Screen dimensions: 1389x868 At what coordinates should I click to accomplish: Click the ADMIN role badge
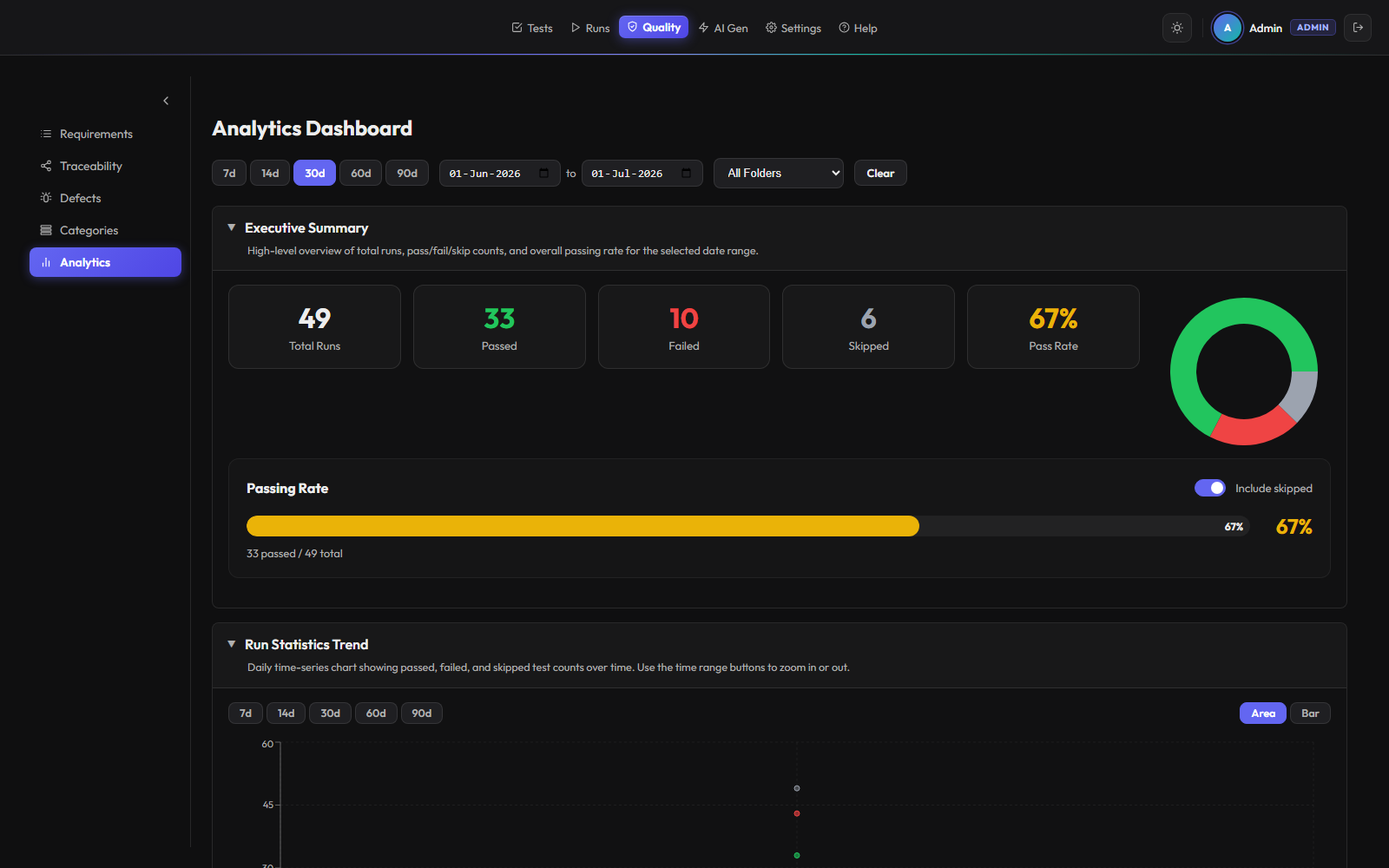click(1313, 28)
